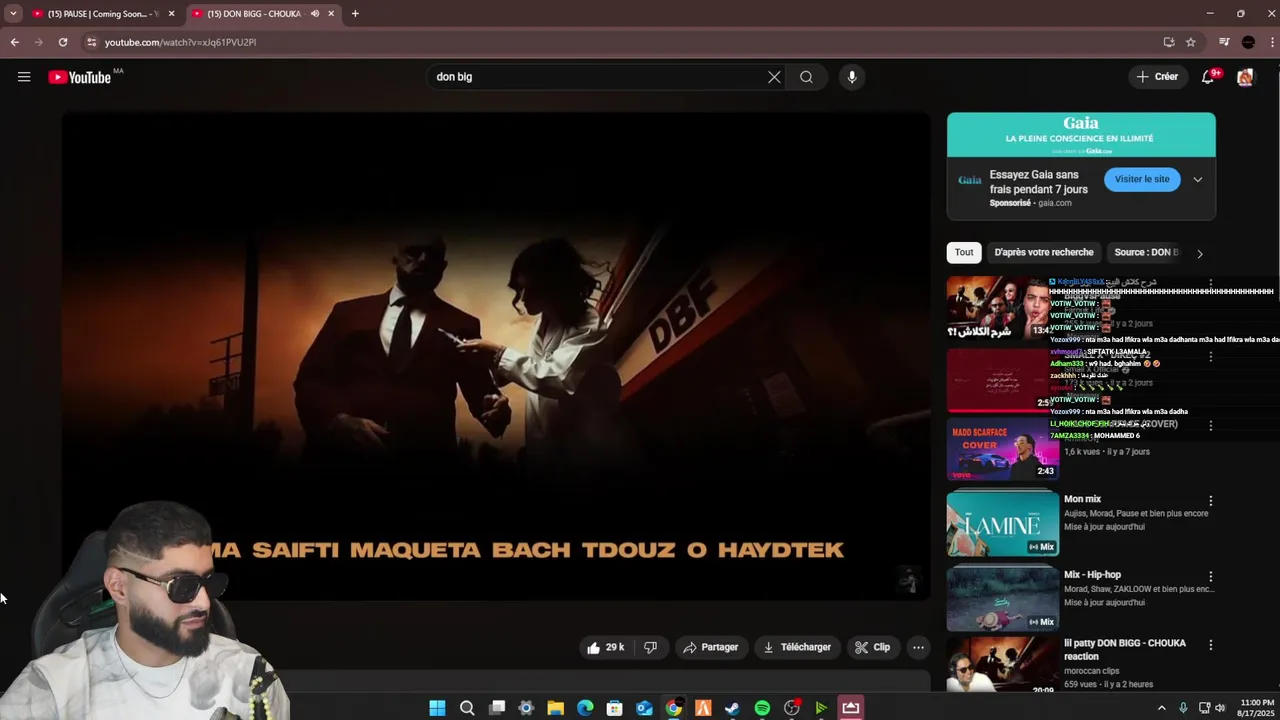This screenshot has width=1280, height=720.
Task: Open the Windows Start menu
Action: 437,708
